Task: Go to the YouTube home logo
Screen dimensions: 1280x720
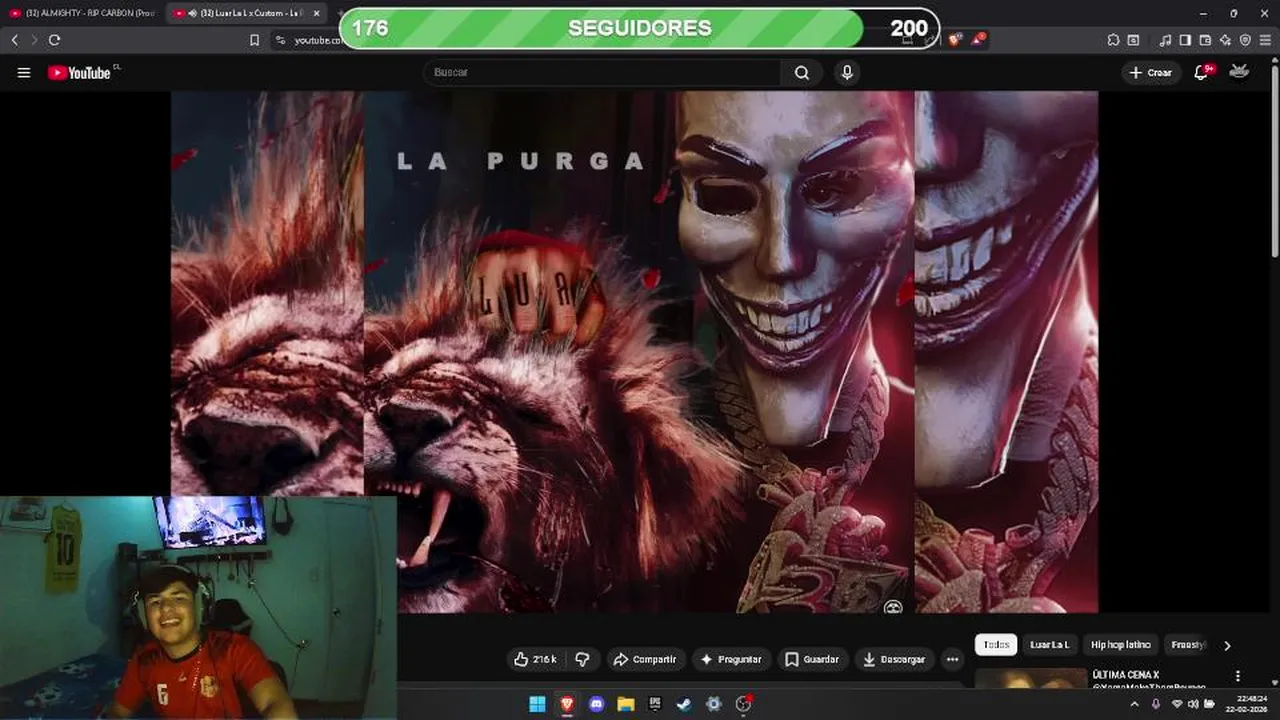Action: (x=79, y=73)
